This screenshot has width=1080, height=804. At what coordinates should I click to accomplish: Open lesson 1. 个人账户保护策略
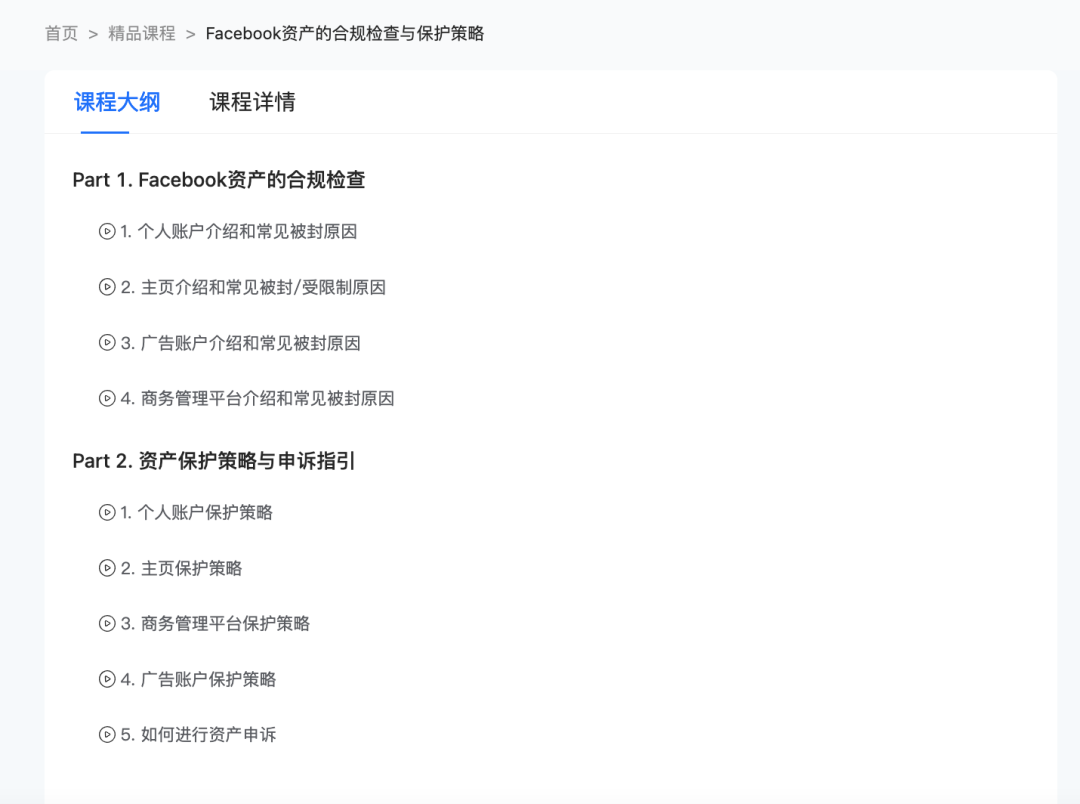pyautogui.click(x=196, y=513)
